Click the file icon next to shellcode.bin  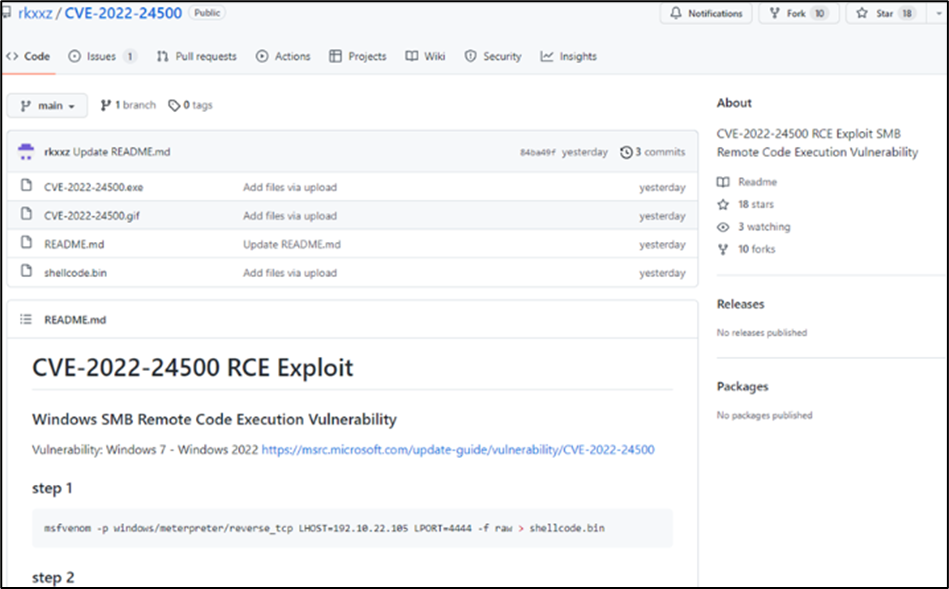click(26, 271)
